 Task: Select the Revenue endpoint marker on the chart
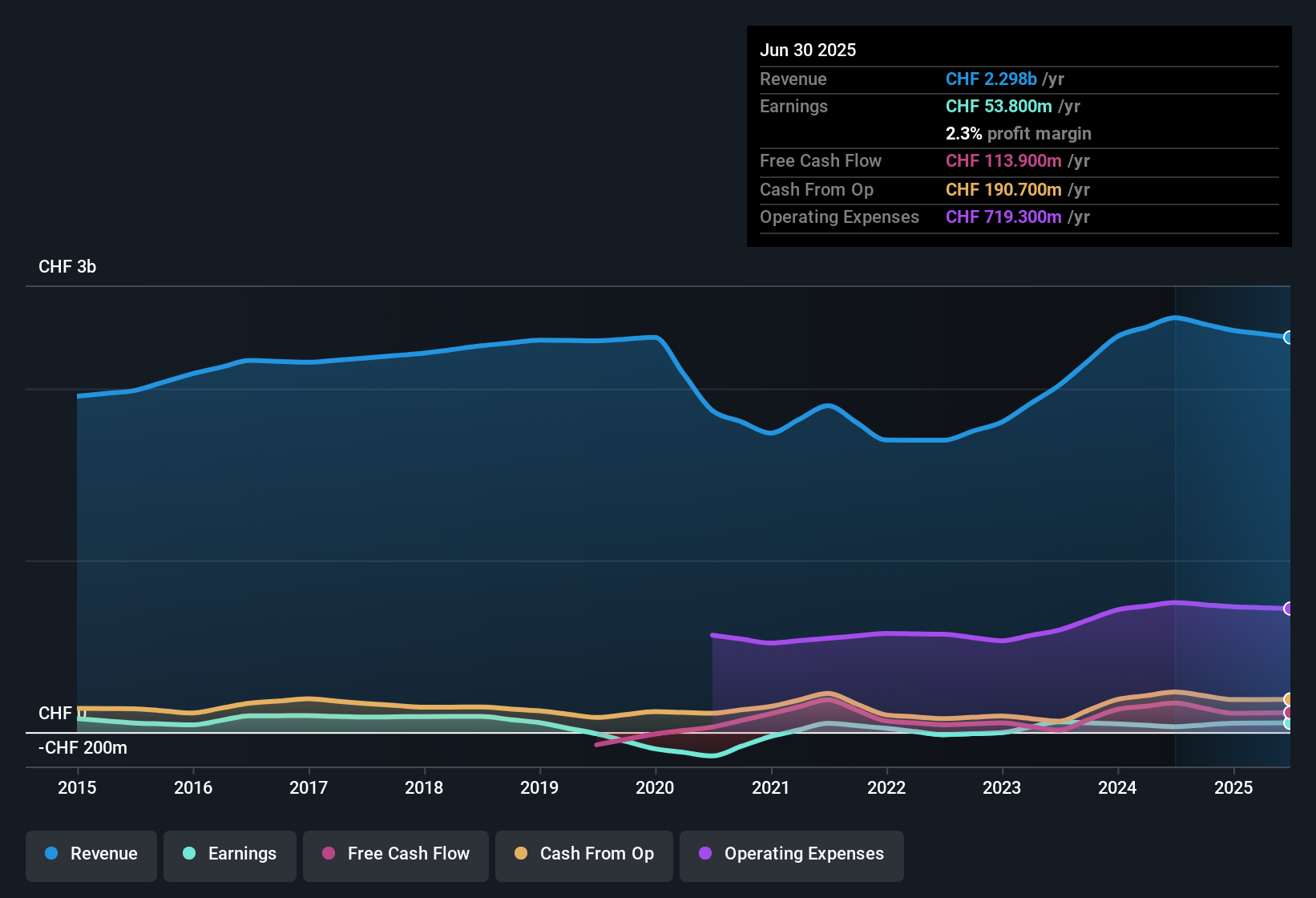coord(1287,338)
